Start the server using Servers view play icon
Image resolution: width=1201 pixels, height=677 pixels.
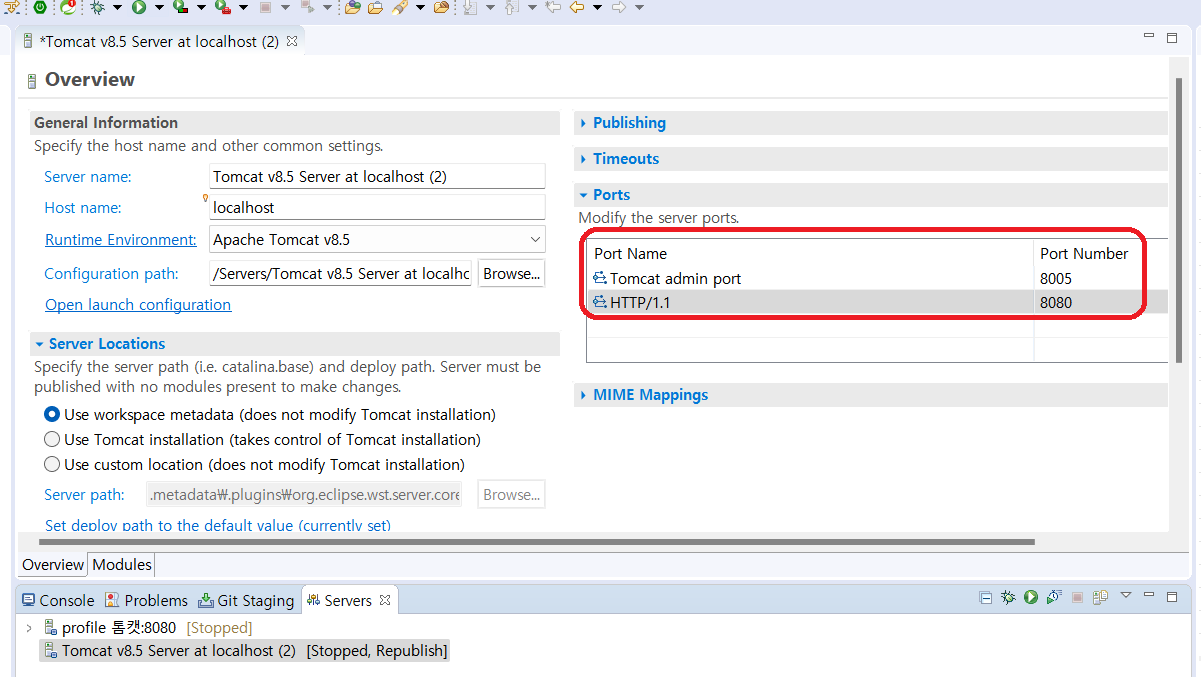pyautogui.click(x=1031, y=597)
